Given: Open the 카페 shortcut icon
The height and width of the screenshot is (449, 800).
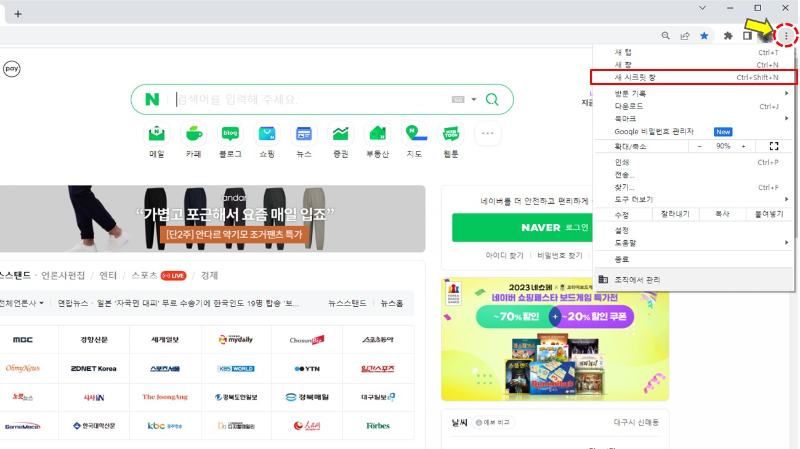Looking at the screenshot, I should point(193,134).
